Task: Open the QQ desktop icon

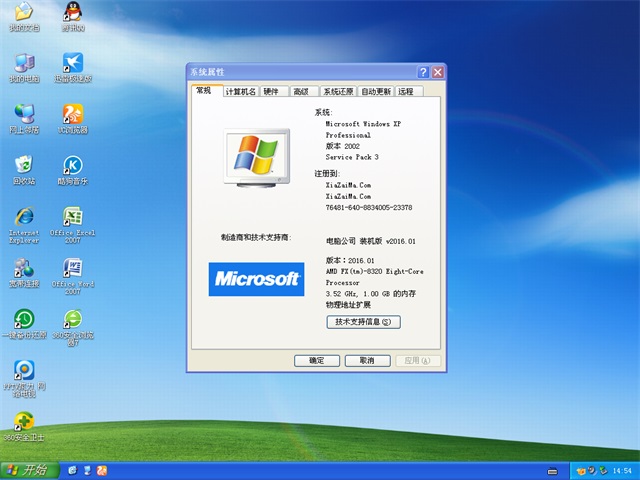Action: (x=72, y=14)
